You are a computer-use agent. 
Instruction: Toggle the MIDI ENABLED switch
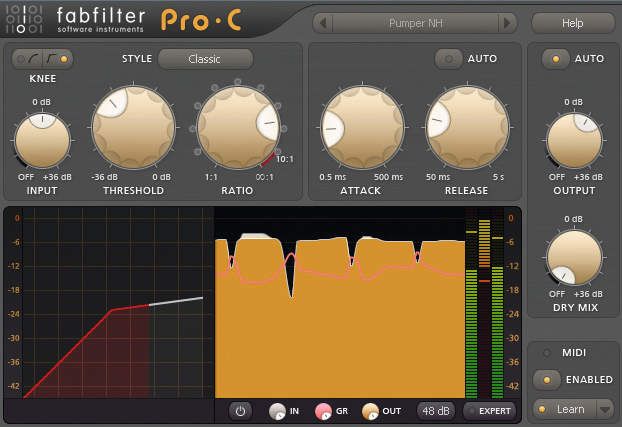click(547, 380)
